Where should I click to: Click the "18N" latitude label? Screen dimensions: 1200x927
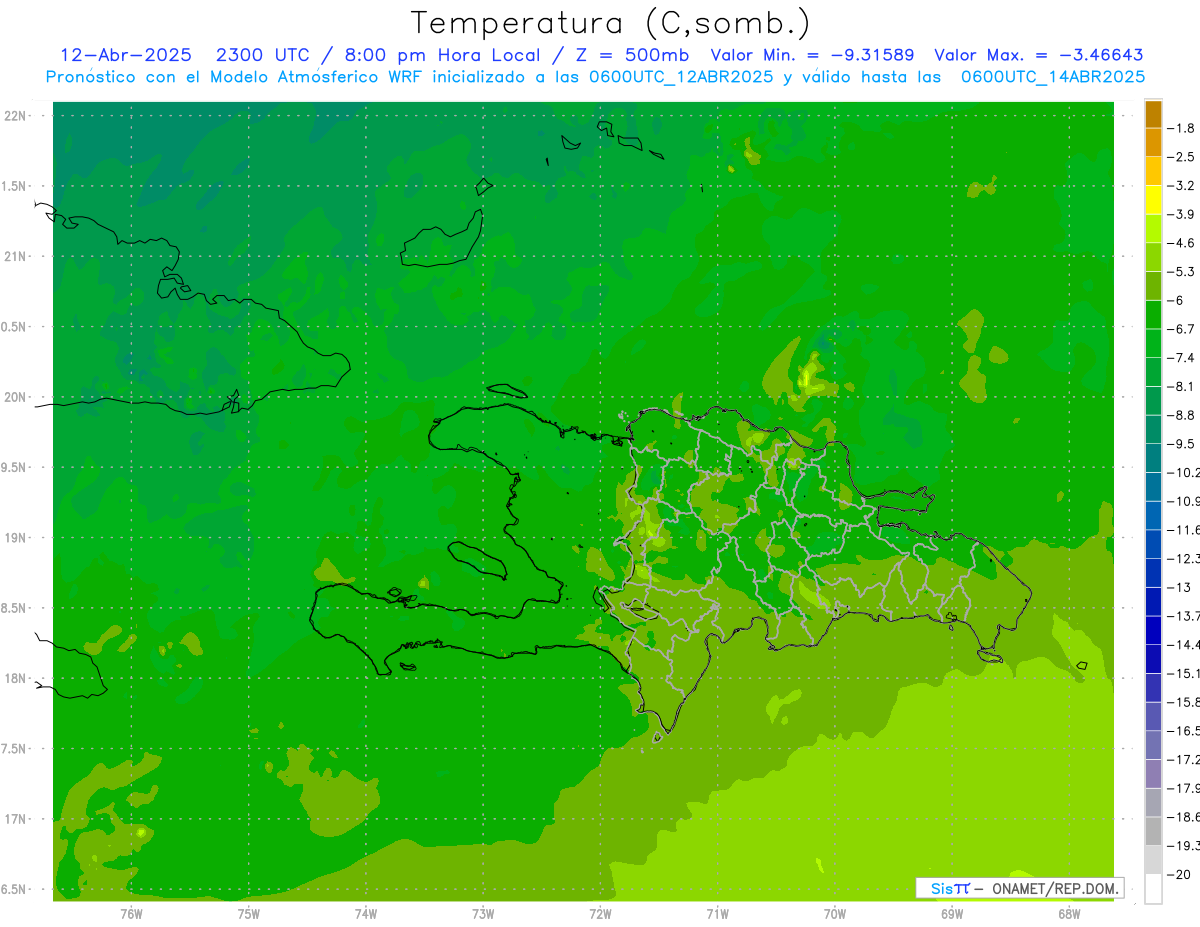[x=16, y=679]
